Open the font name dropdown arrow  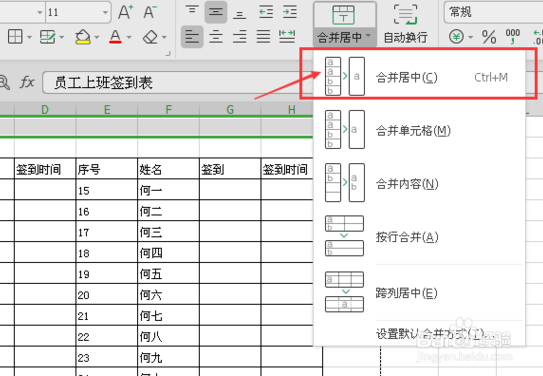click(x=40, y=12)
